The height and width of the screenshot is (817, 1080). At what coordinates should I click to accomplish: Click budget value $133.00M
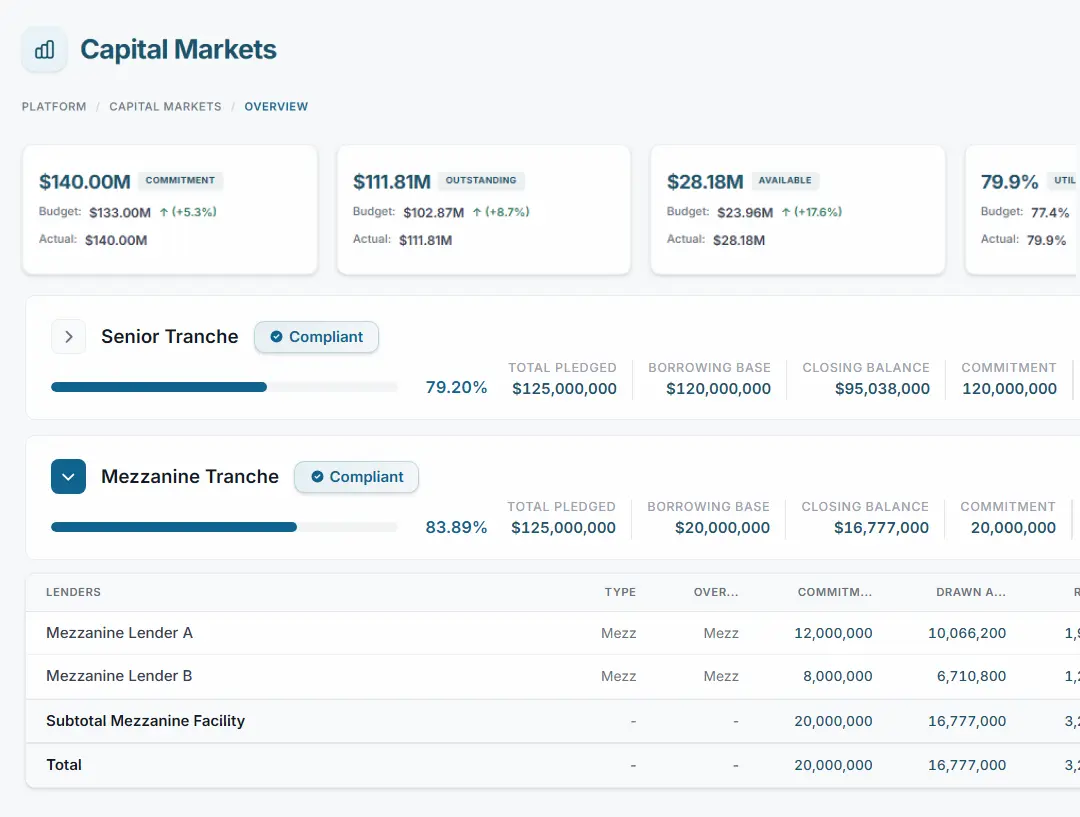click(x=120, y=213)
